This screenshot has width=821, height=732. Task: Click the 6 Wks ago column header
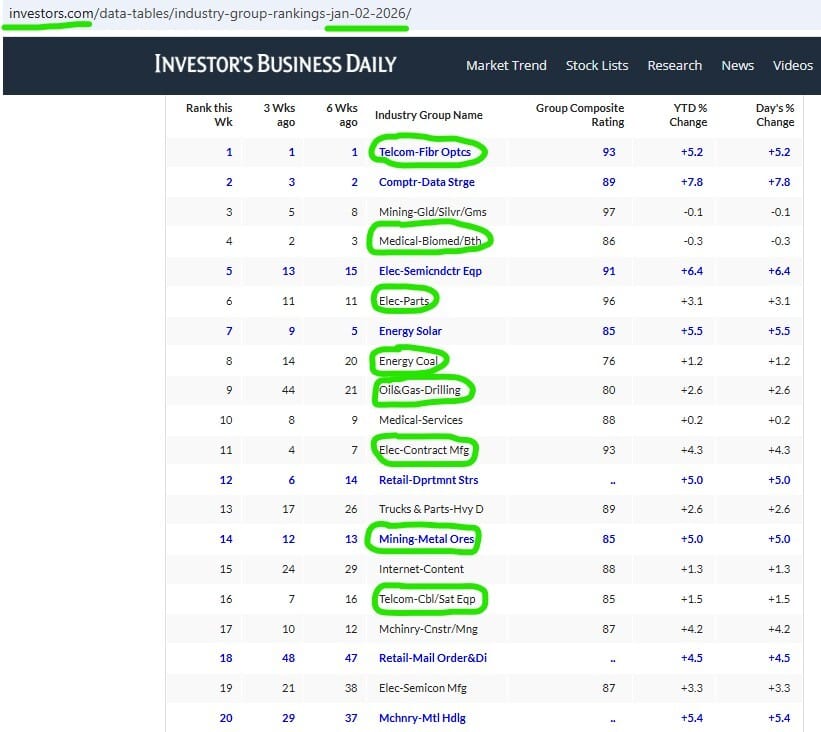342,115
